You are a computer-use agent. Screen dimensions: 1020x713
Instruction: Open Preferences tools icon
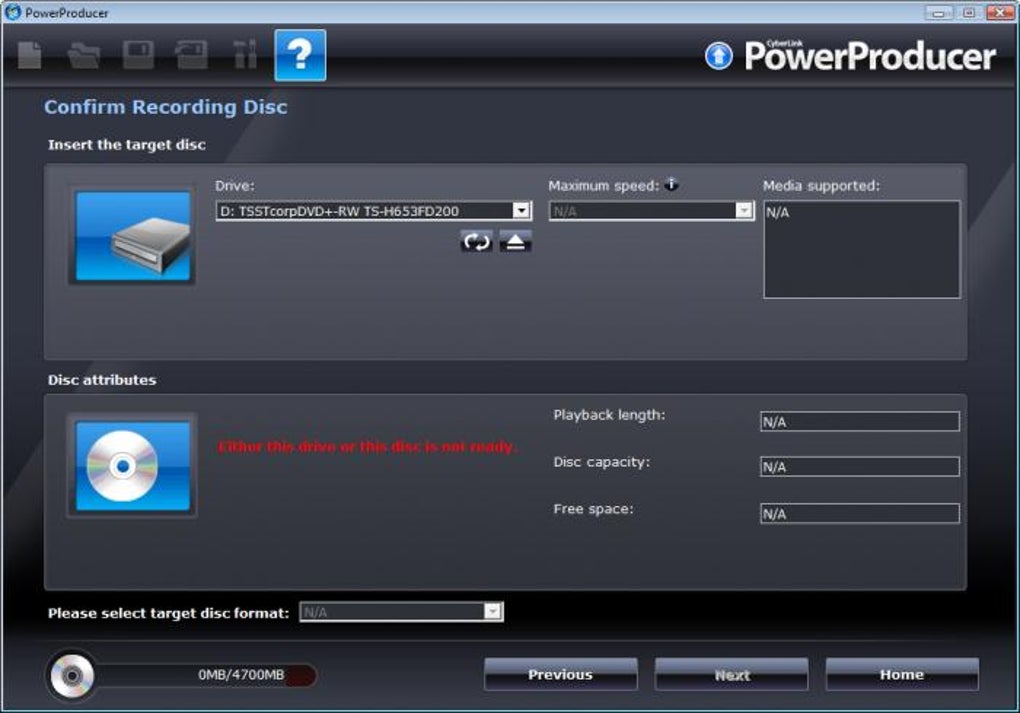pos(245,54)
